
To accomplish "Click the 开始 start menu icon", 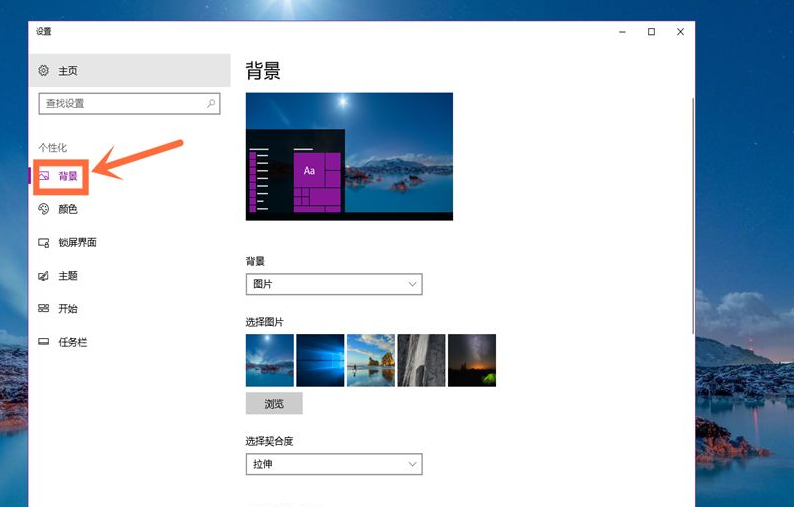I will (44, 309).
